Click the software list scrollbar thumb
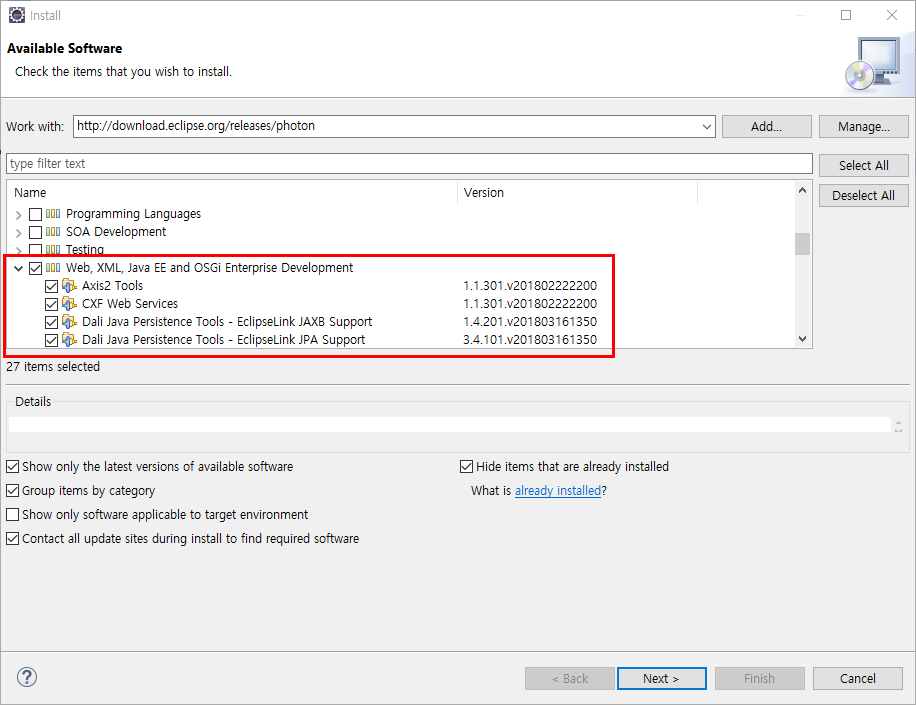The image size is (916, 705). [x=802, y=244]
